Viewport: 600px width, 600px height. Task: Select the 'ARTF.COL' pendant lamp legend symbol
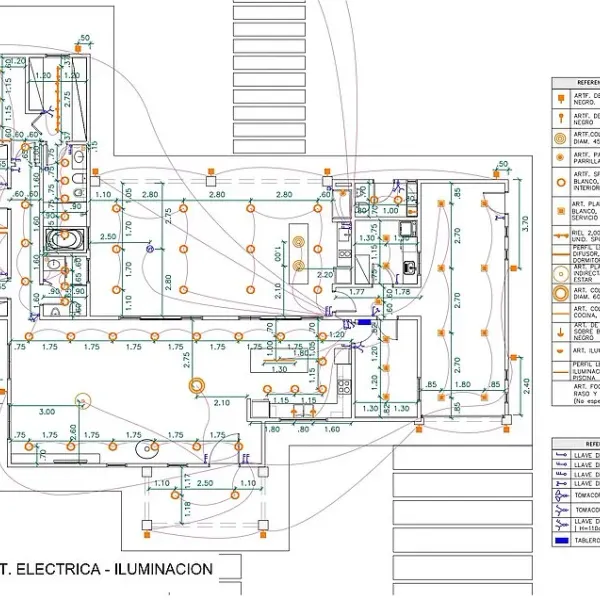(x=561, y=138)
